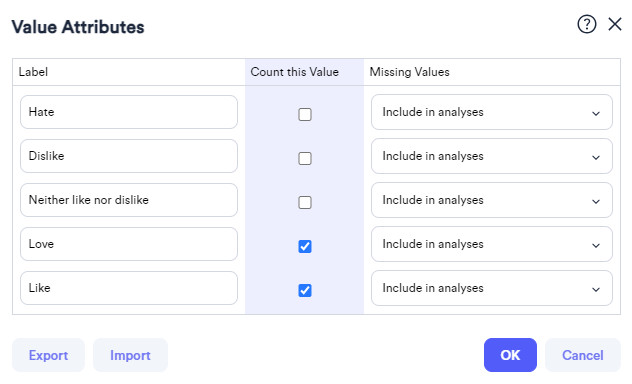Open Missing Values dropdown for Hate
The height and width of the screenshot is (384, 632).
point(492,112)
